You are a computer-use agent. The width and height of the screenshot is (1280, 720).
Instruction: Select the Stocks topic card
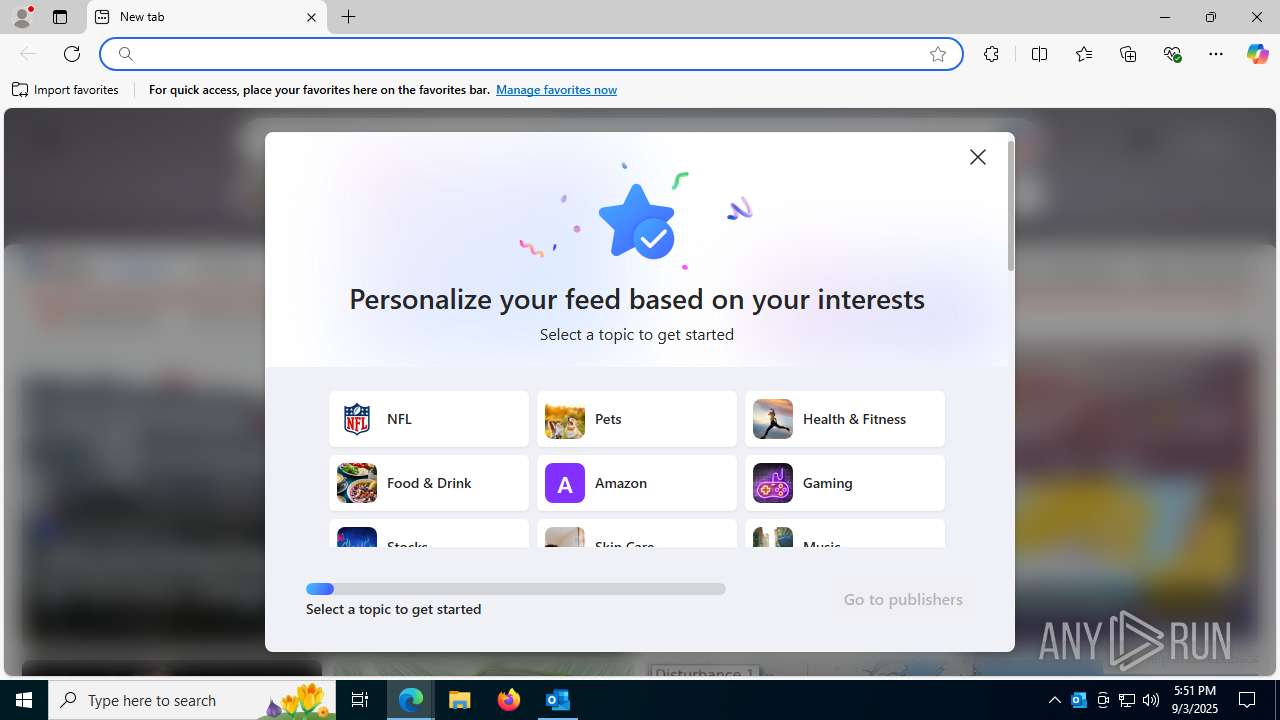click(x=429, y=534)
